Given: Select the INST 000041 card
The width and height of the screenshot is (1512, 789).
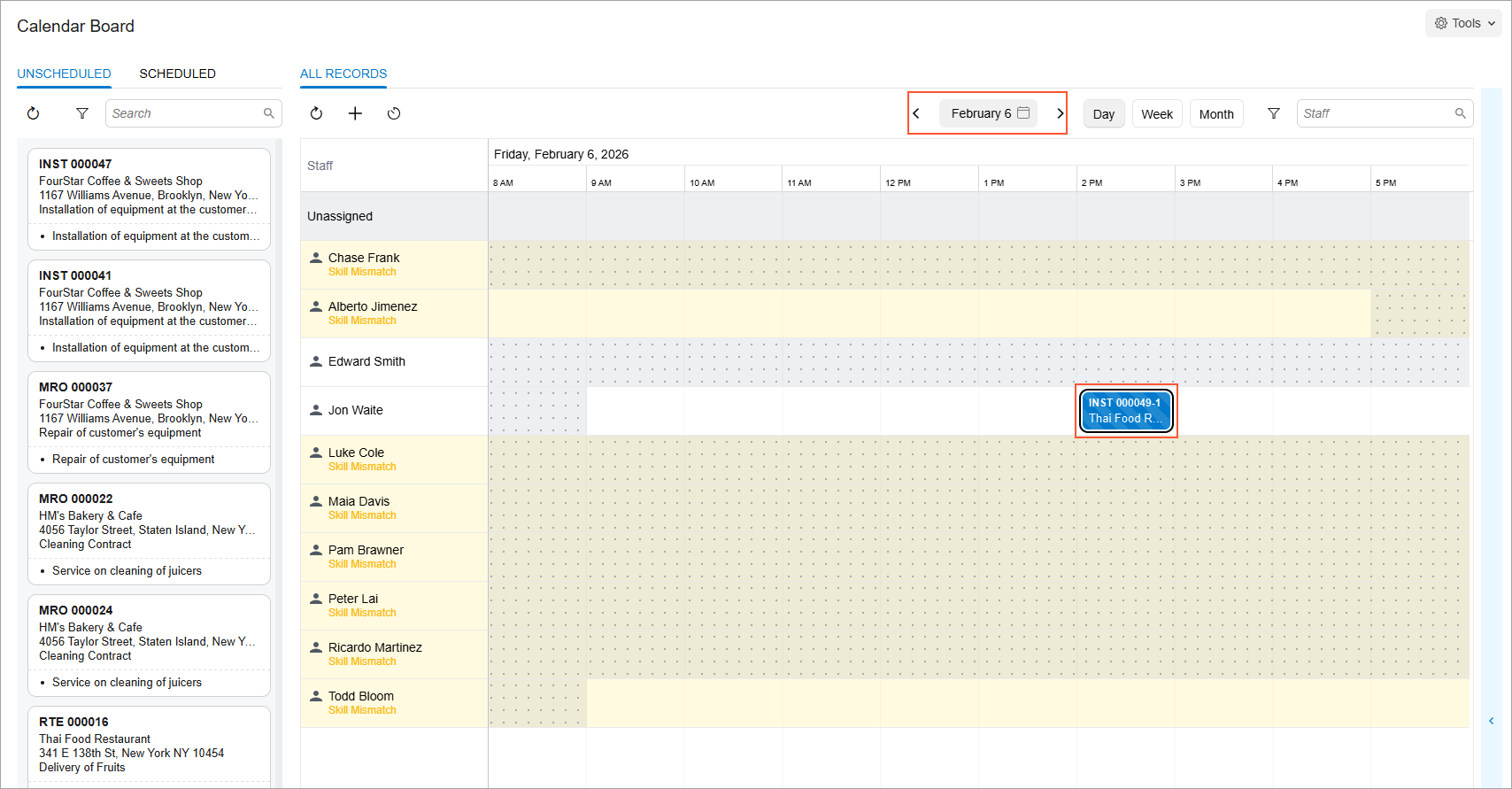Looking at the screenshot, I should 149,311.
